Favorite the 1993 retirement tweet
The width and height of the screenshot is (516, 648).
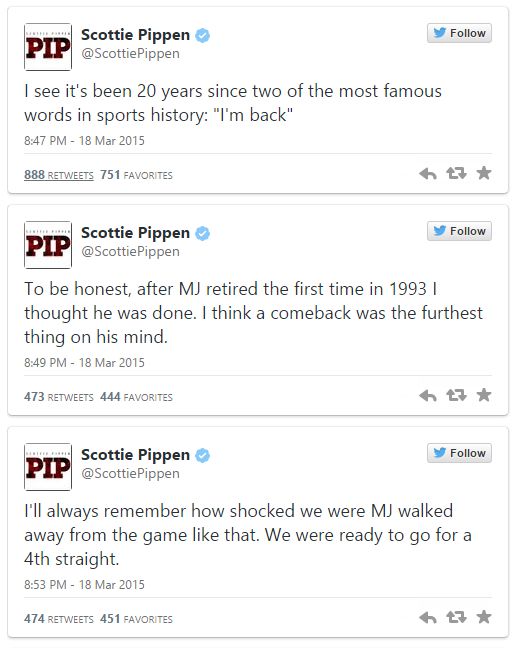coord(483,395)
